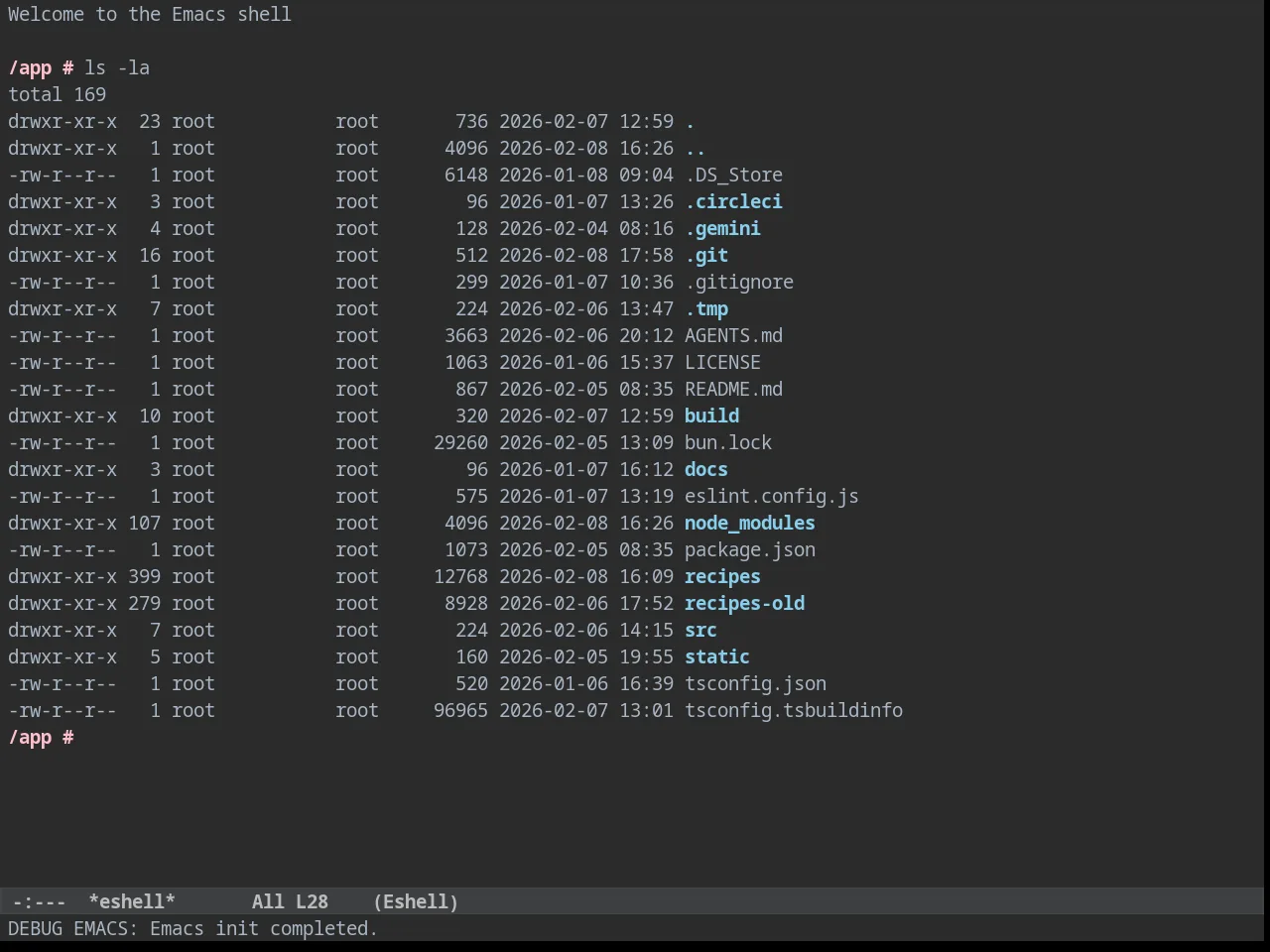Click the .DS_Store file name
The image size is (1270, 952).
733,175
